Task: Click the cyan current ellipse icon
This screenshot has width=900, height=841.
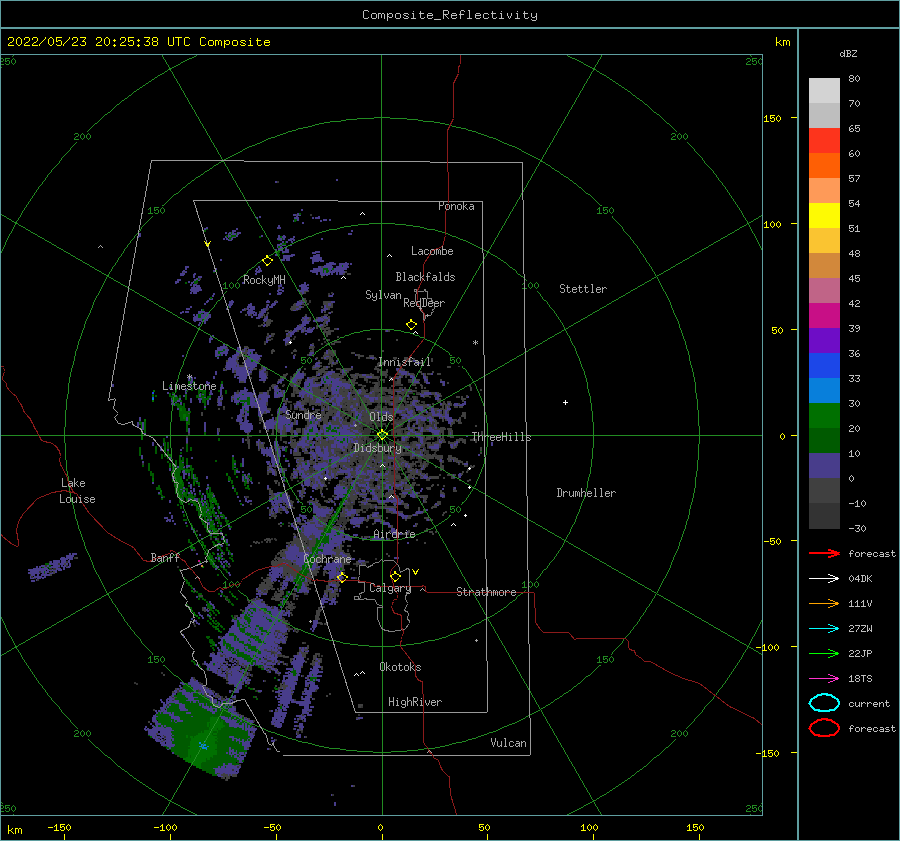Action: 824,703
